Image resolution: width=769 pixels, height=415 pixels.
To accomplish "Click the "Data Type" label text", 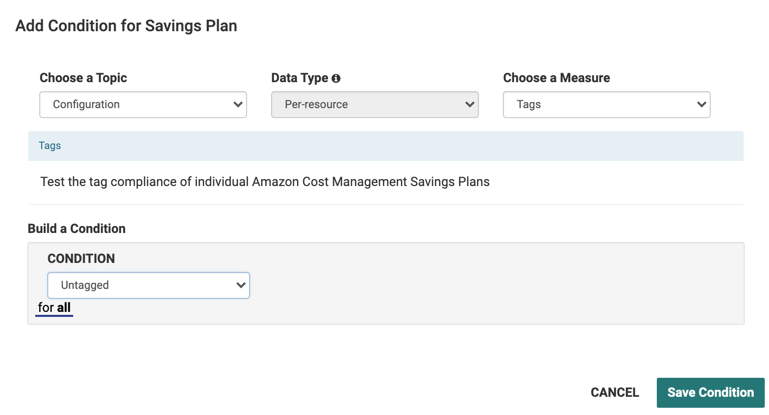I will [299, 78].
